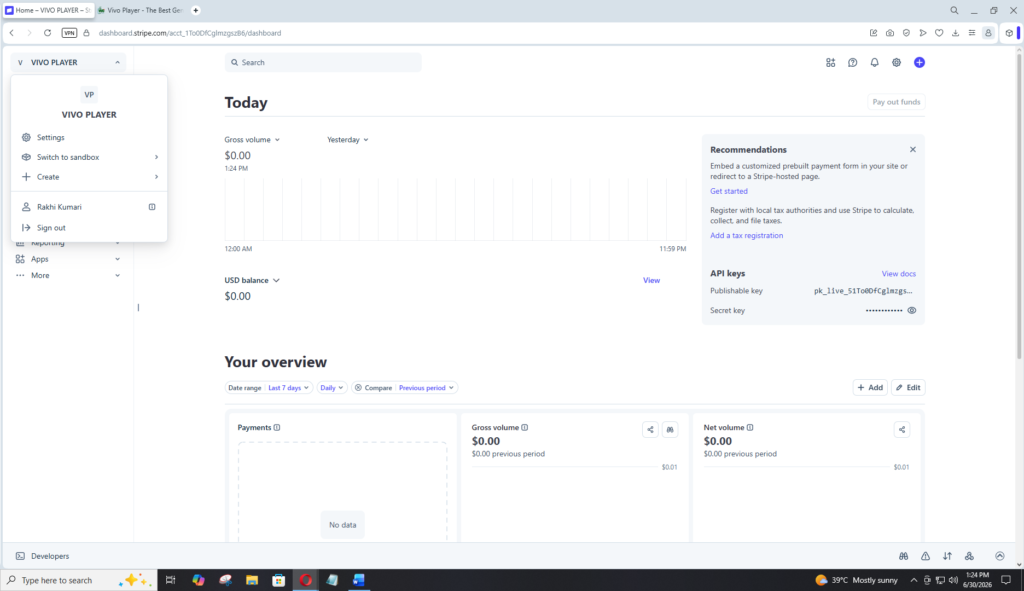Open Microsoft Store from taskbar
Viewport: 1024px width, 591px height.
click(x=279, y=580)
